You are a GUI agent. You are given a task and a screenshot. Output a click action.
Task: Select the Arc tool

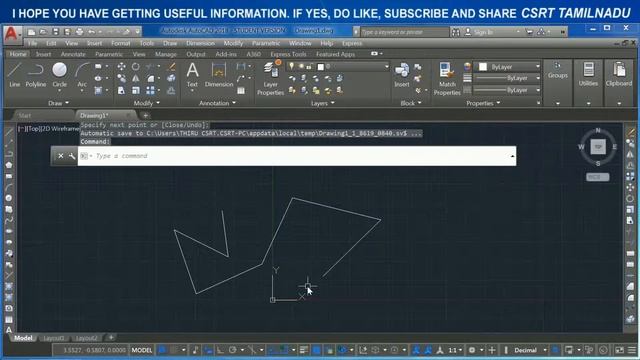82,75
